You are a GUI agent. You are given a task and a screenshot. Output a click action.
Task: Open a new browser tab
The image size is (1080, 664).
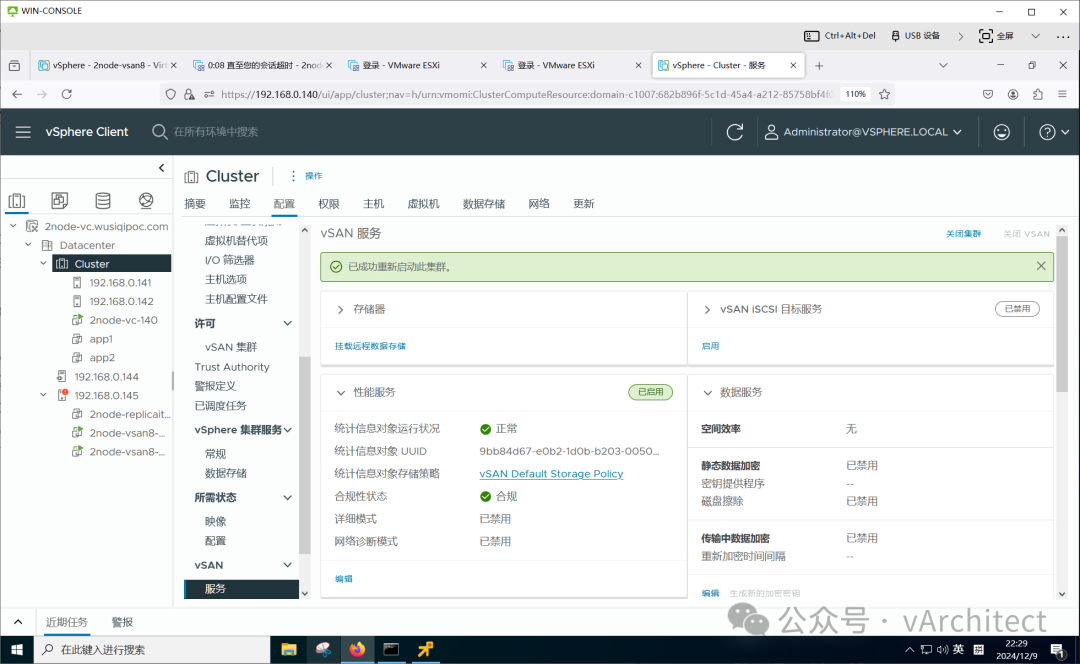[x=819, y=65]
